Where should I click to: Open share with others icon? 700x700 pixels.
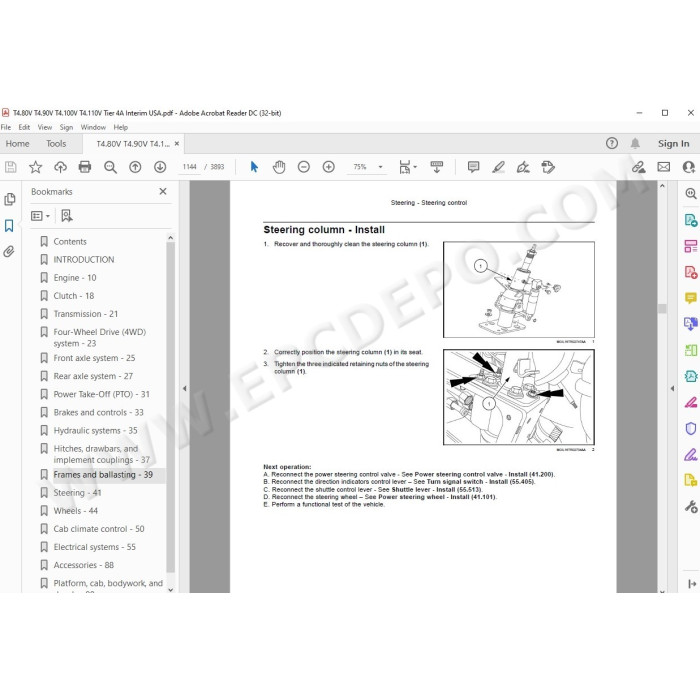tap(689, 167)
